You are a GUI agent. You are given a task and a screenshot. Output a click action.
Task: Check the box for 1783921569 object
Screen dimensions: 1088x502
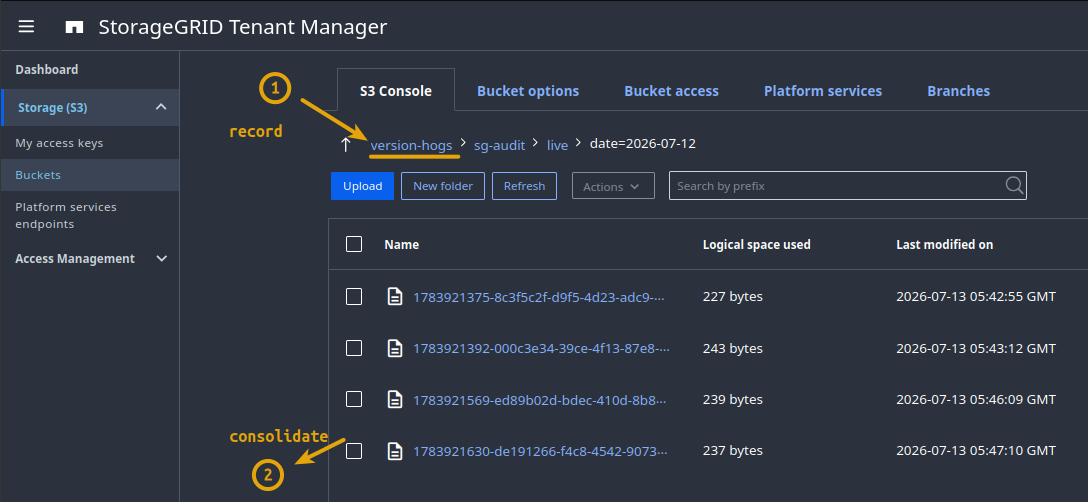click(354, 399)
